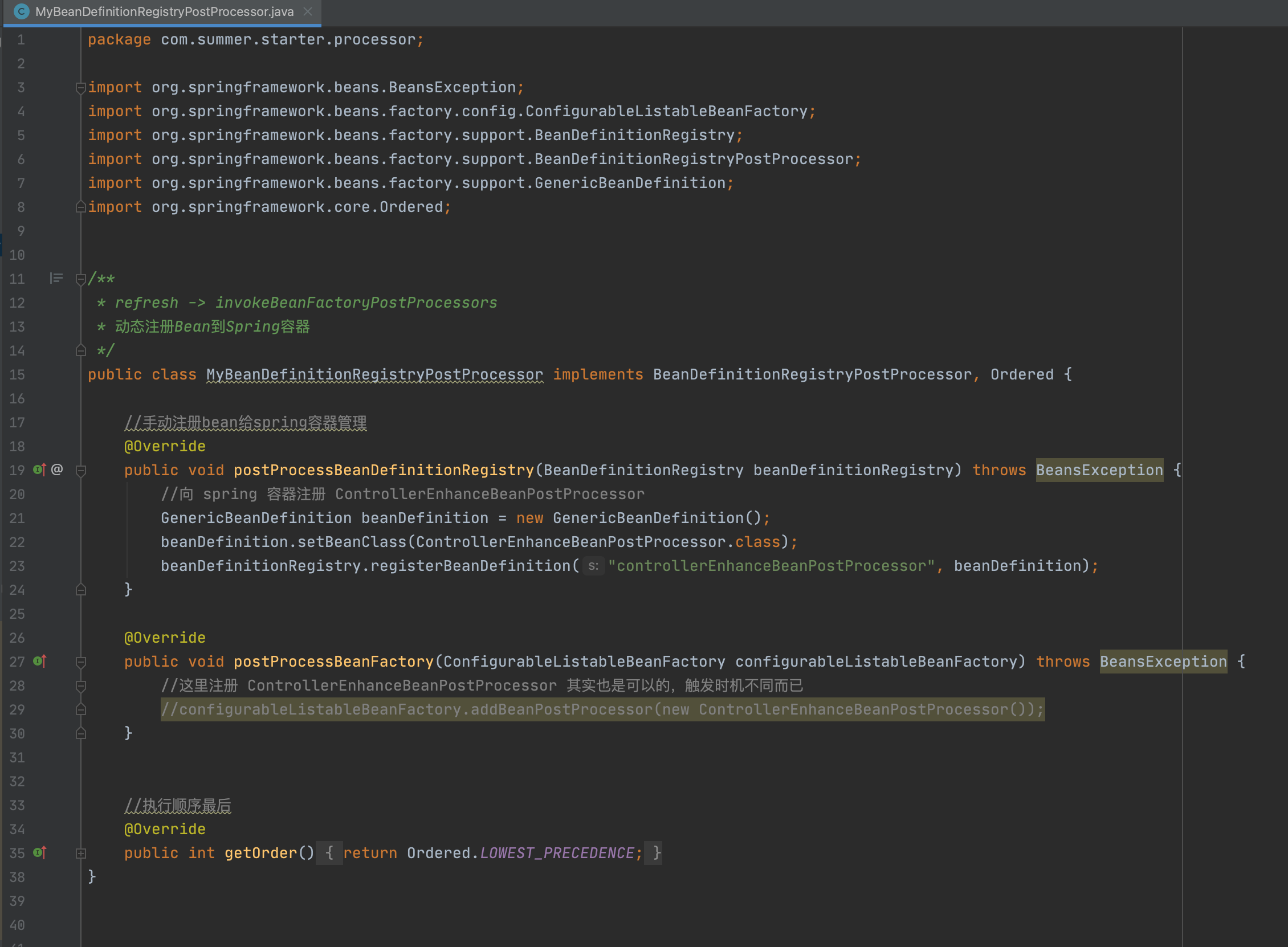
Task: Click the @Override annotation on line 26
Action: pos(165,638)
